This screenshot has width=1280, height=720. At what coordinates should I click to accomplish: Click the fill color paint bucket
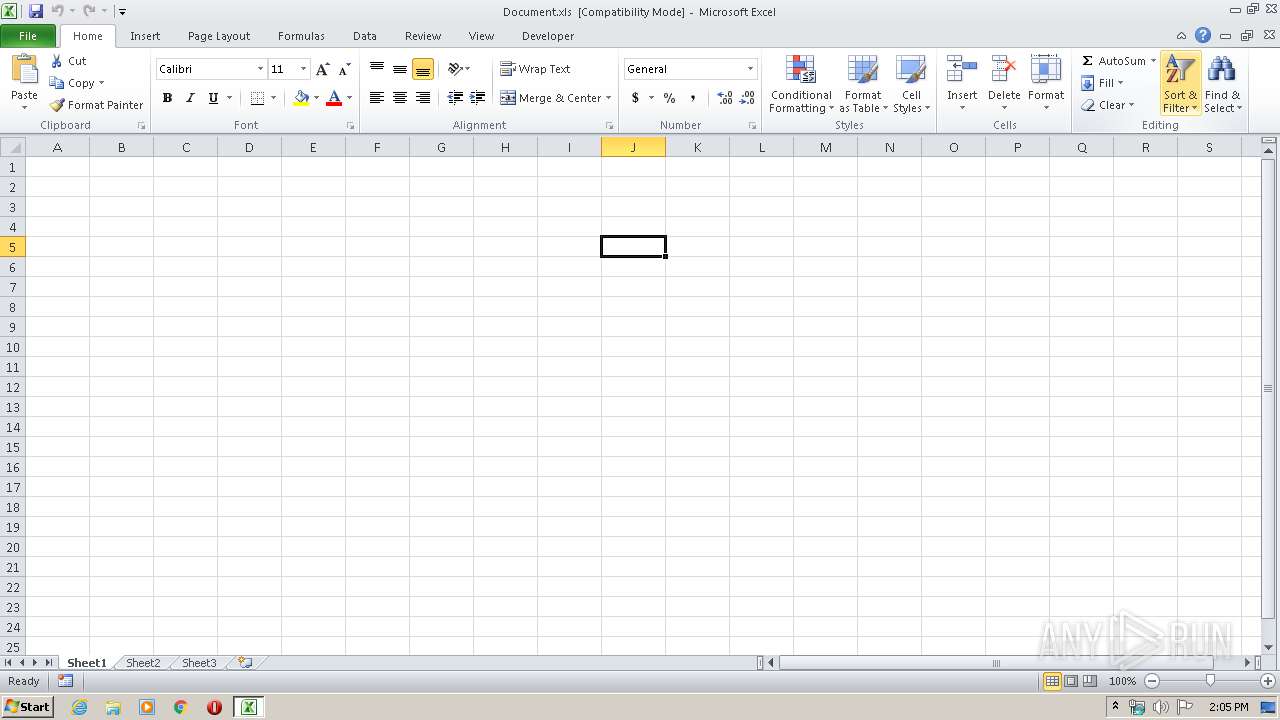coord(301,98)
